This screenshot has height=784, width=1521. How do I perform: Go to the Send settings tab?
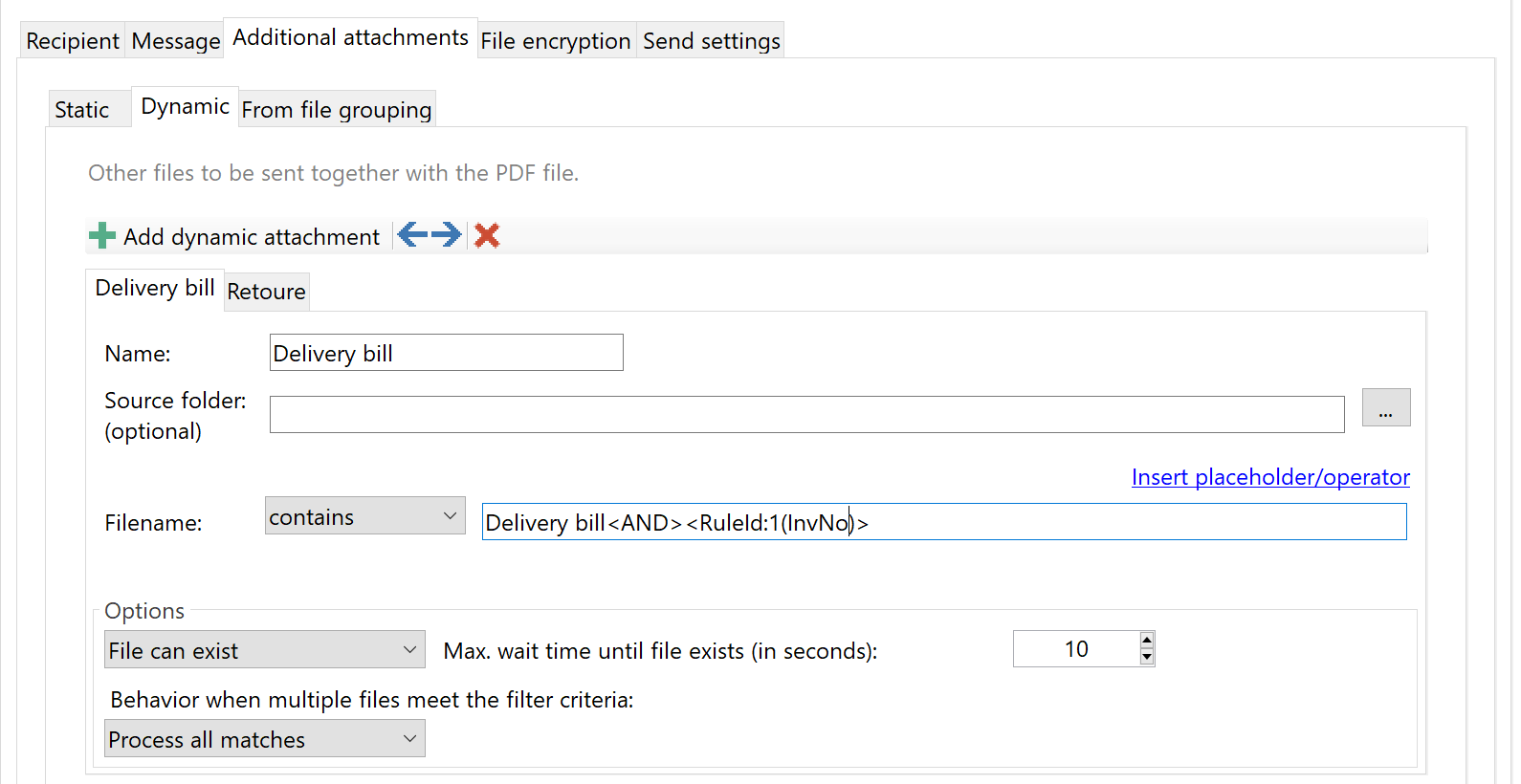tap(710, 40)
